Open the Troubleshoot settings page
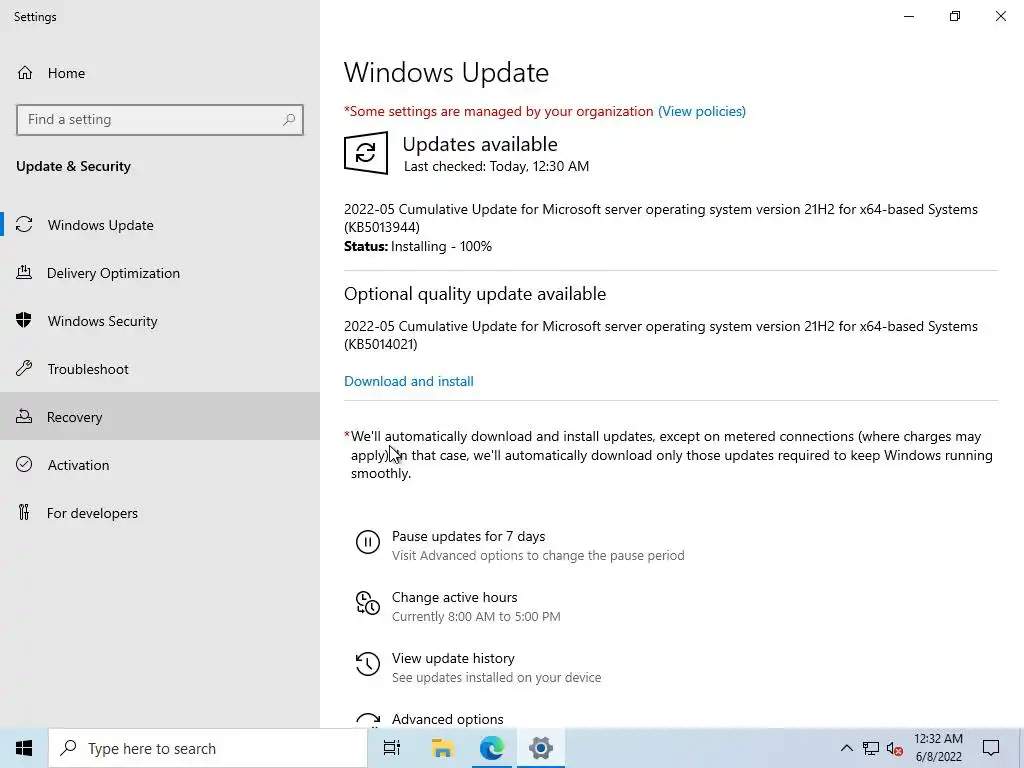 tap(160, 369)
